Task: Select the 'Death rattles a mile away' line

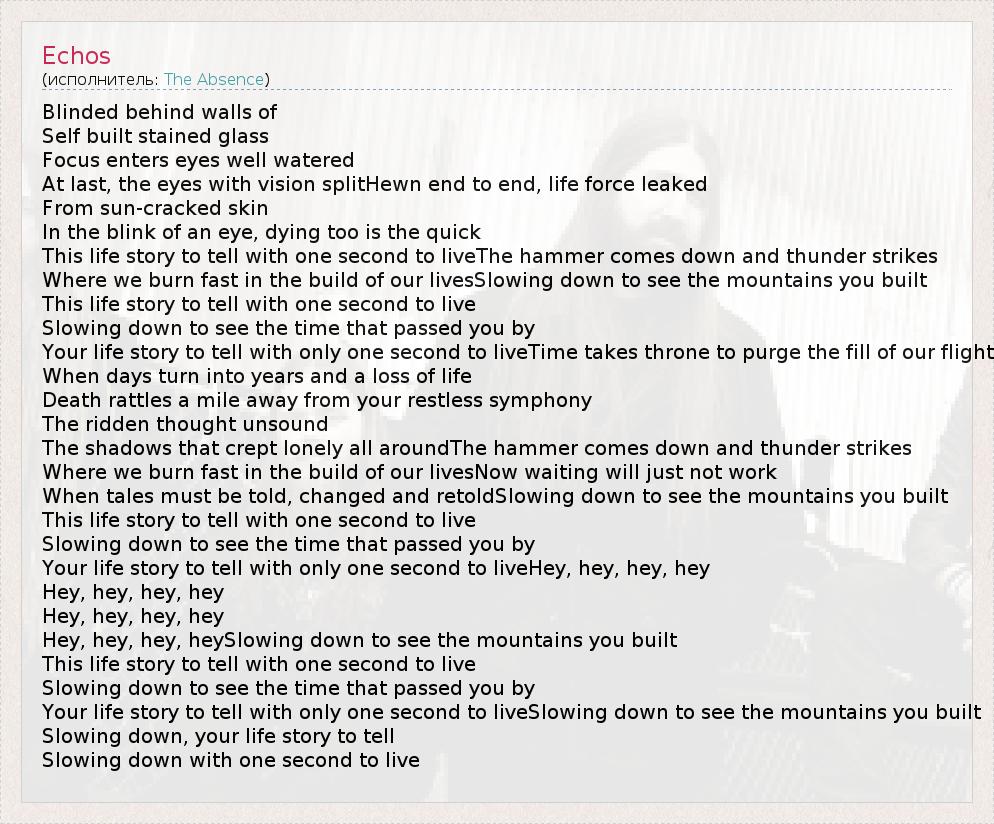Action: pos(317,400)
